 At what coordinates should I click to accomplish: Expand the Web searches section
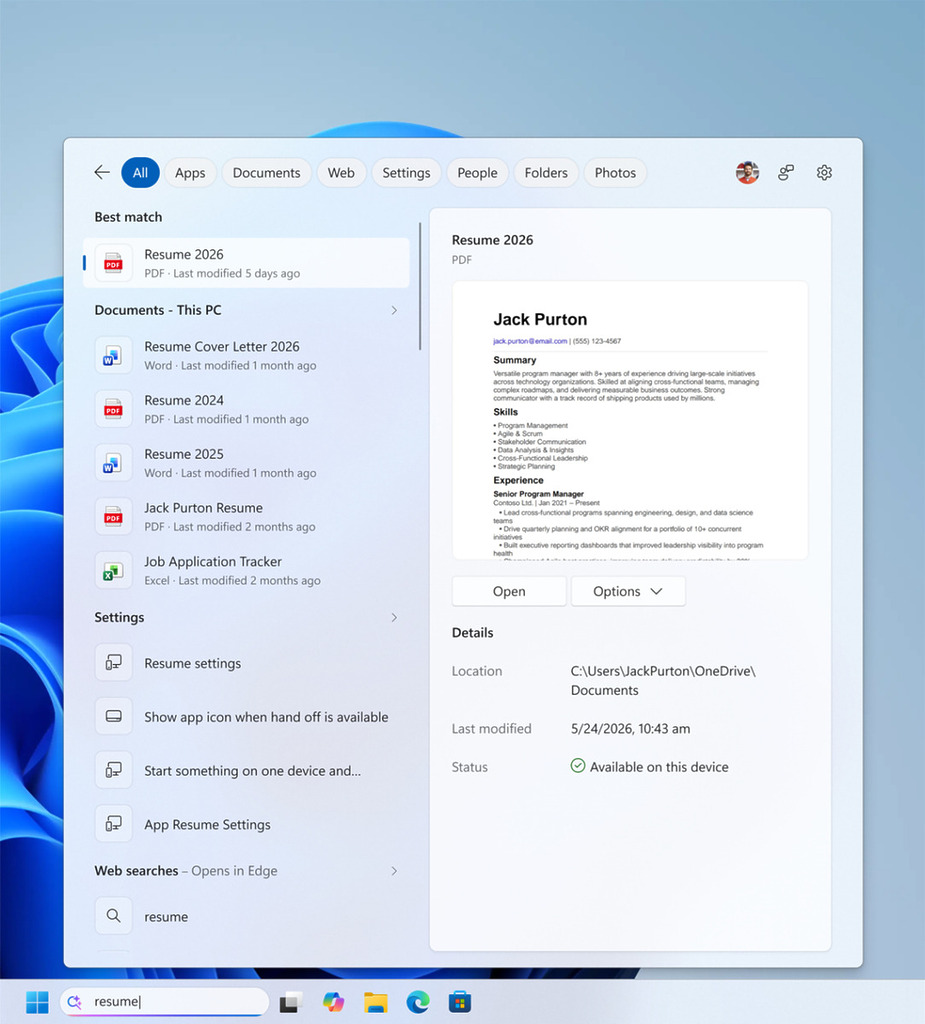click(394, 871)
